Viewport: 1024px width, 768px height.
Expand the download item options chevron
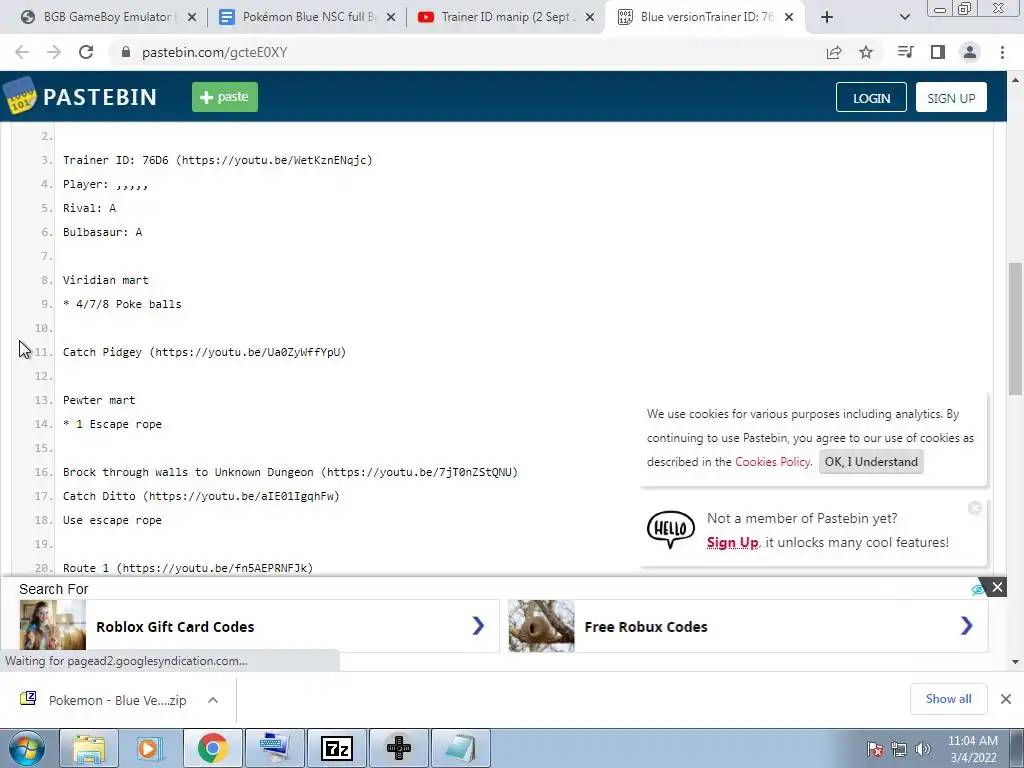tap(213, 700)
